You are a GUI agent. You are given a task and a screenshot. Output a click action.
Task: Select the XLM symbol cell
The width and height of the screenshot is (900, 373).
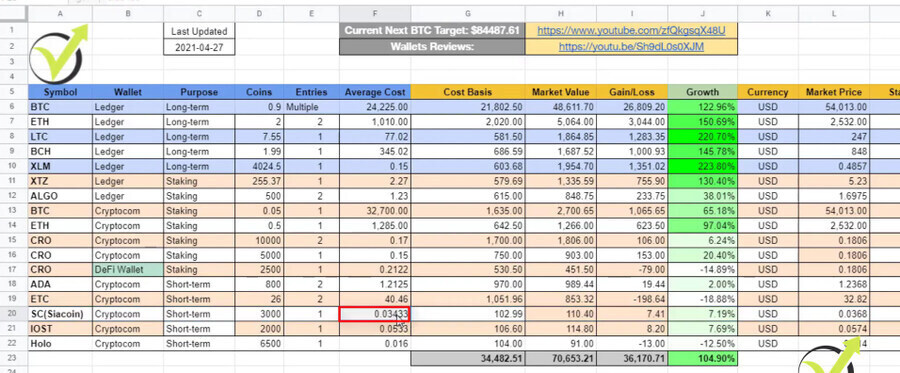click(60, 166)
